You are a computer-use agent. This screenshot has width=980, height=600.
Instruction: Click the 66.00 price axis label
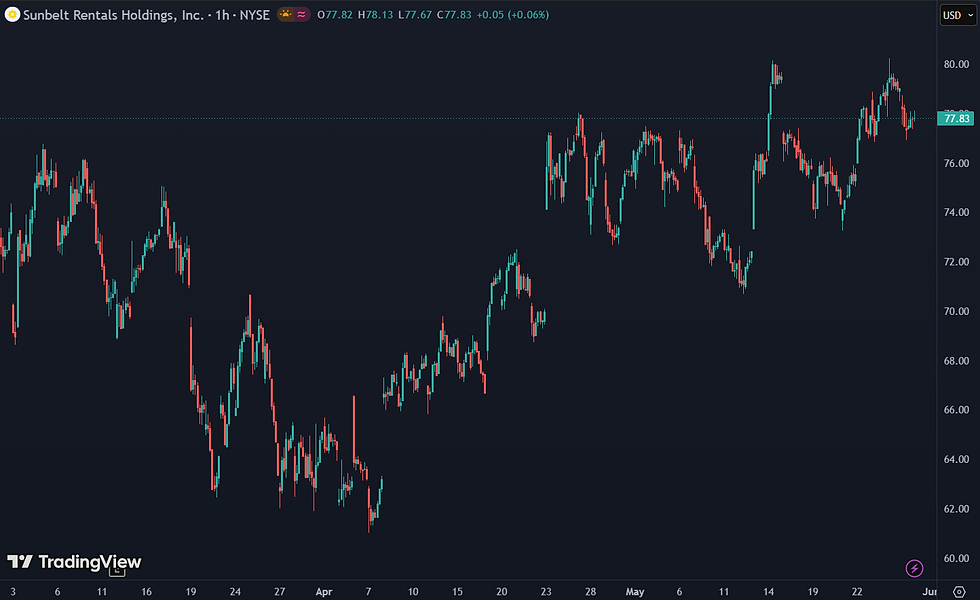coord(956,410)
